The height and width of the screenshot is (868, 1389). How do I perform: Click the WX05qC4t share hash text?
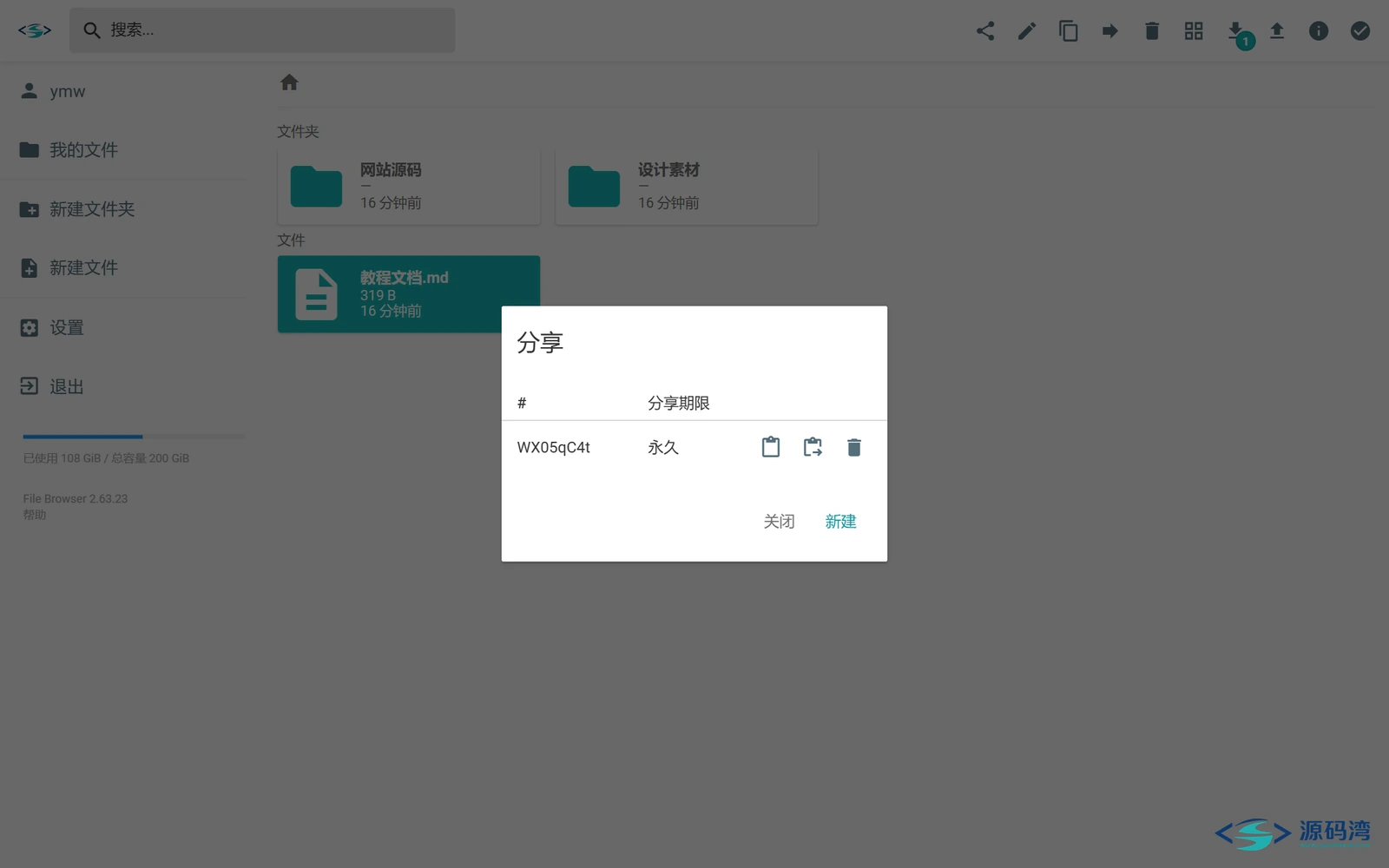click(x=554, y=448)
